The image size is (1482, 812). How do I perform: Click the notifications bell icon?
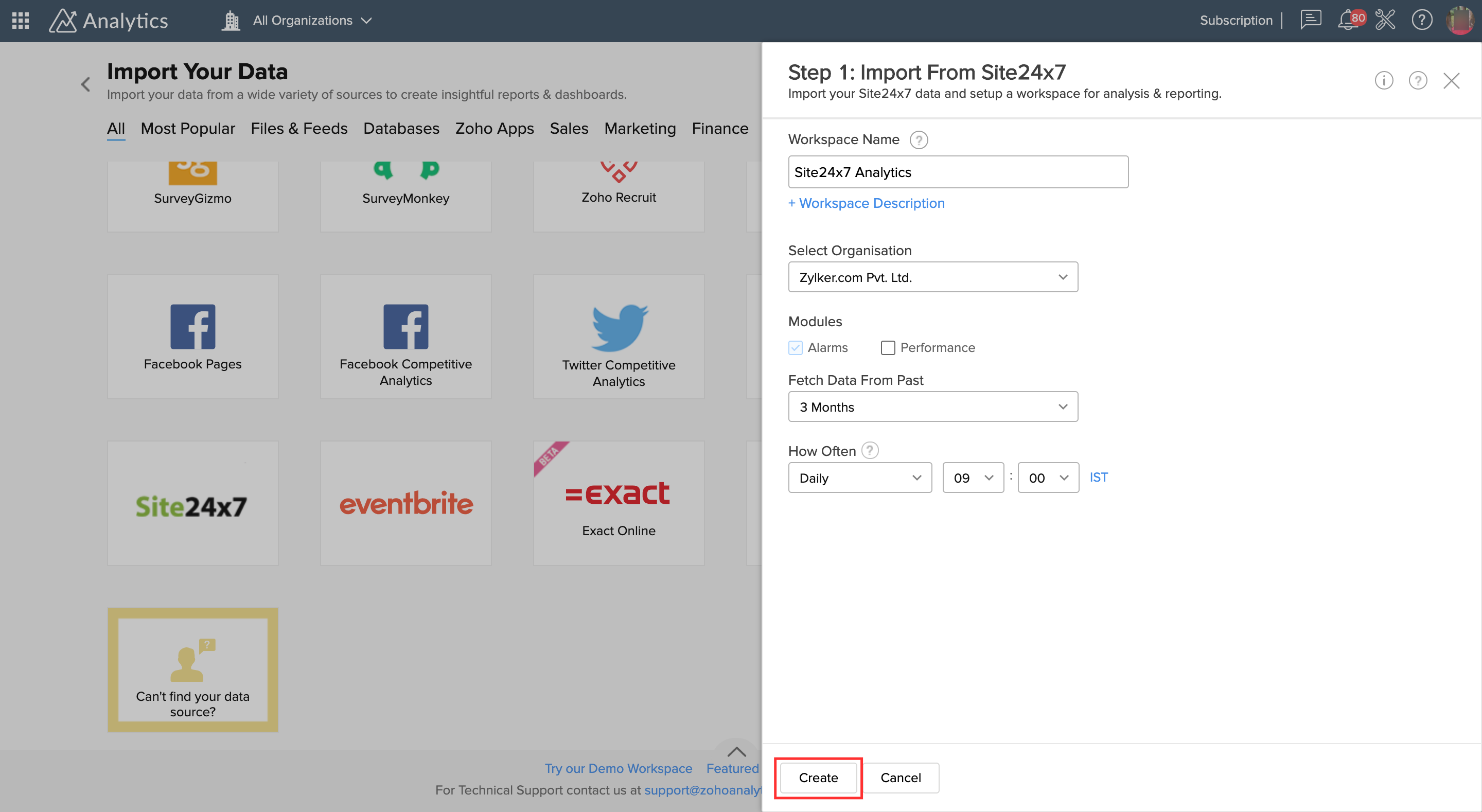click(x=1347, y=21)
